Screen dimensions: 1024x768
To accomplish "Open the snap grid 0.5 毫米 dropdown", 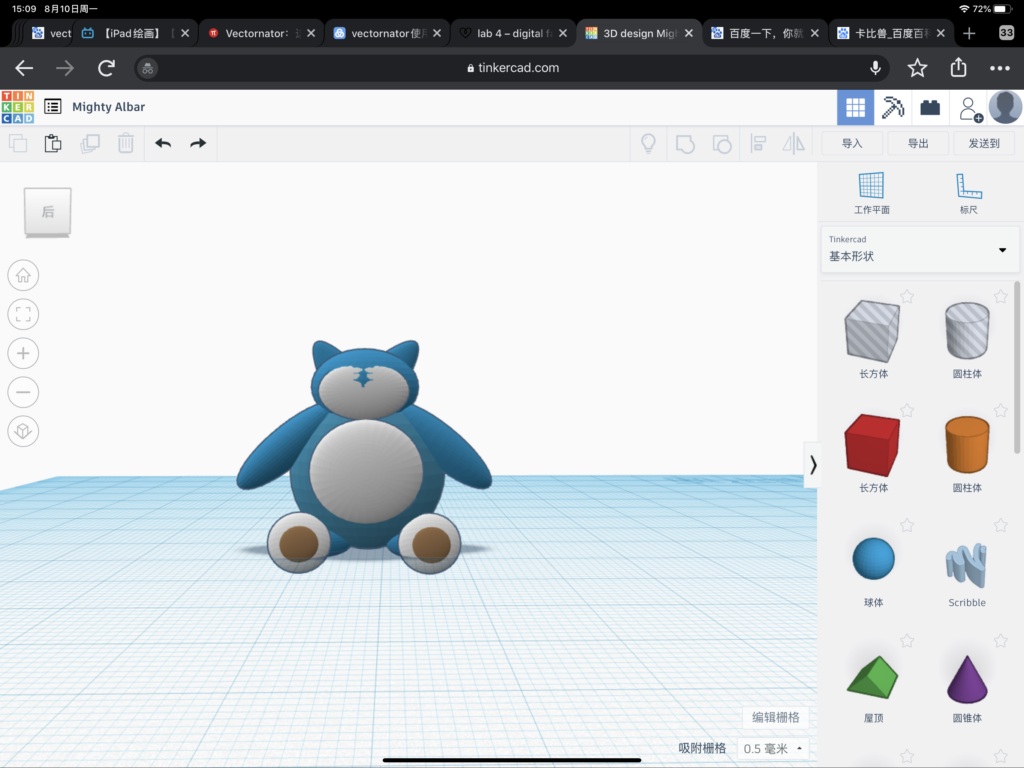I will click(x=773, y=749).
